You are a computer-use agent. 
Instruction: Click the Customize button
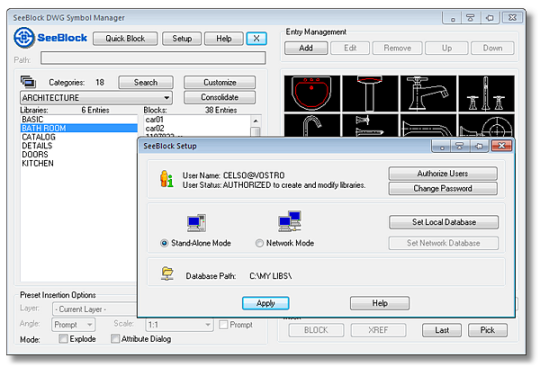click(220, 82)
